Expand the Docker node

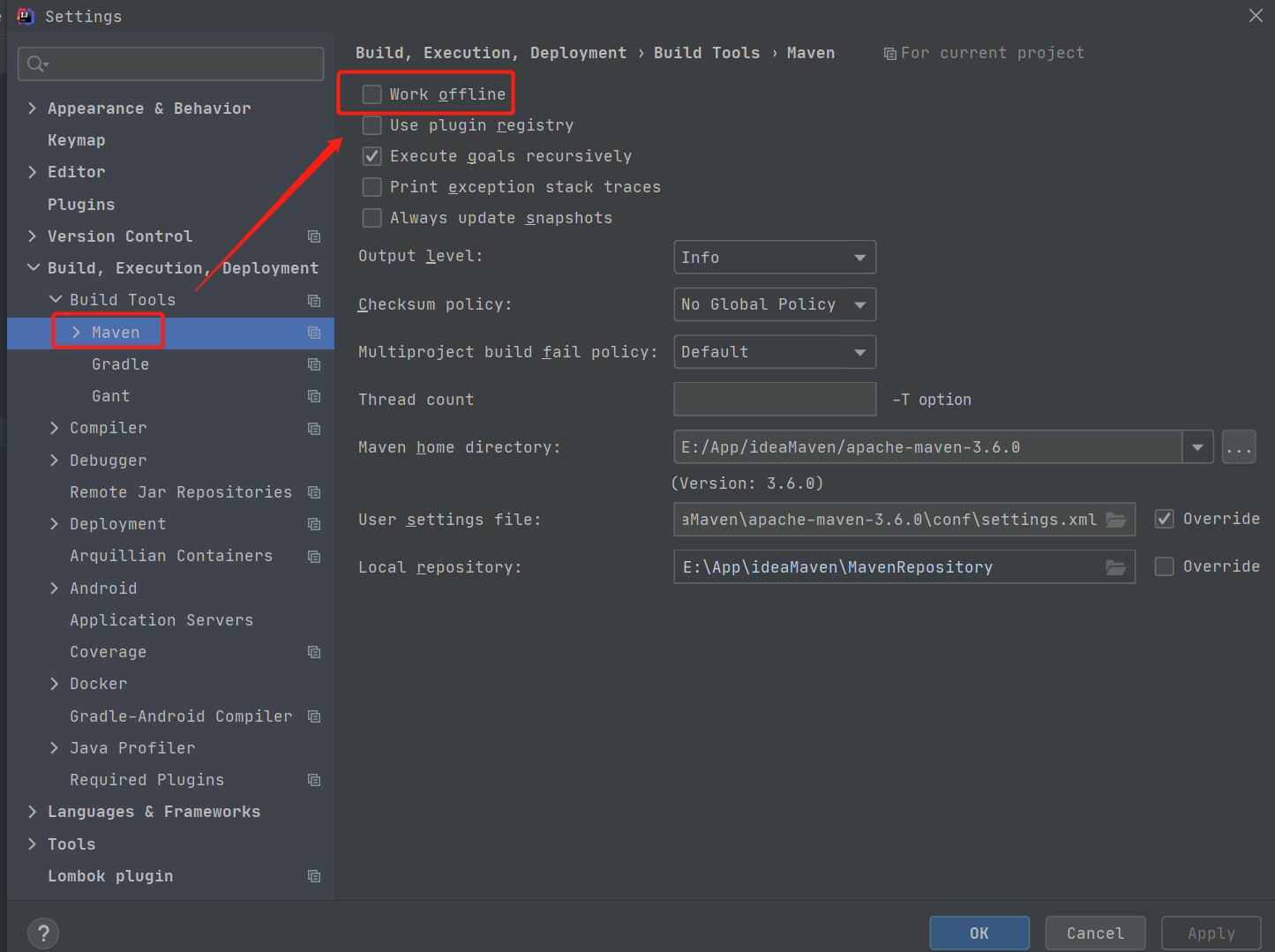[x=55, y=684]
